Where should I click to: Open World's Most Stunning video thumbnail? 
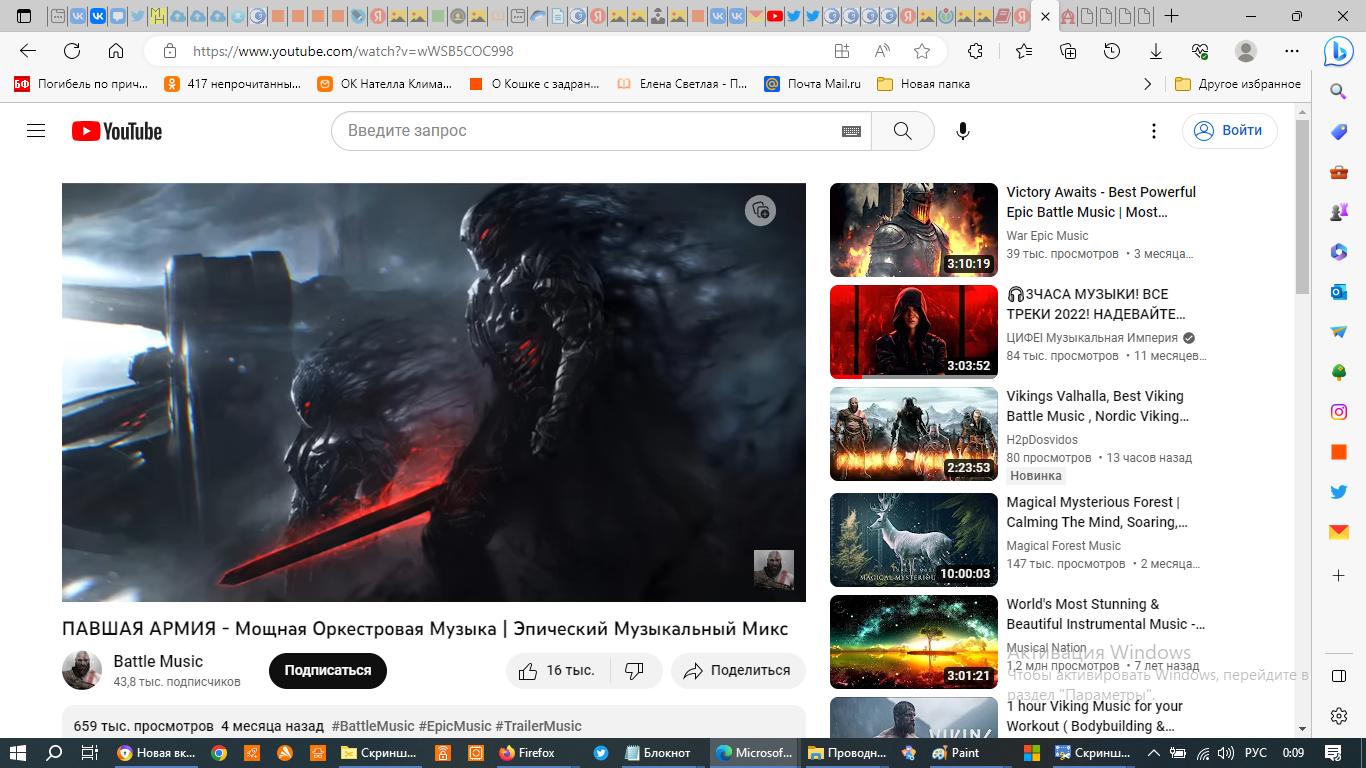pyautogui.click(x=914, y=642)
